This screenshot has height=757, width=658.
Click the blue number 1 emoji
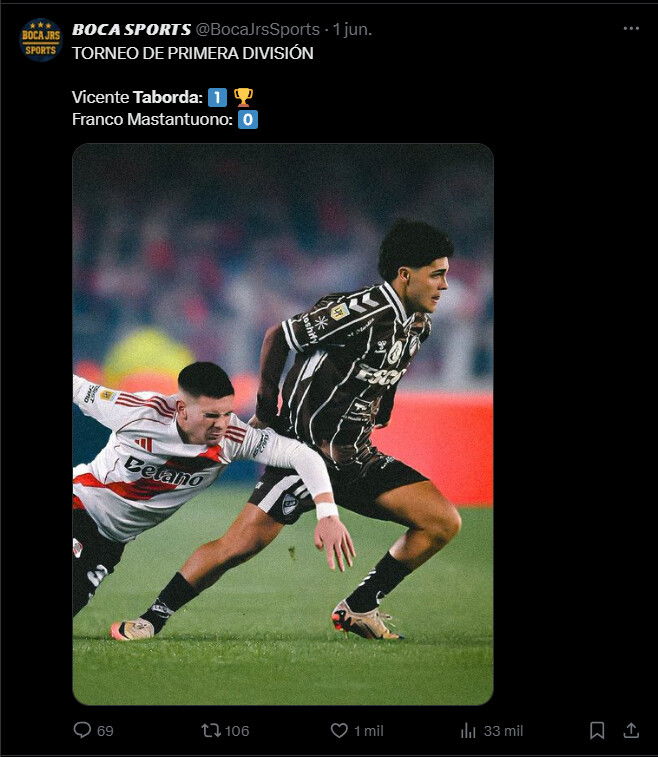[x=217, y=98]
